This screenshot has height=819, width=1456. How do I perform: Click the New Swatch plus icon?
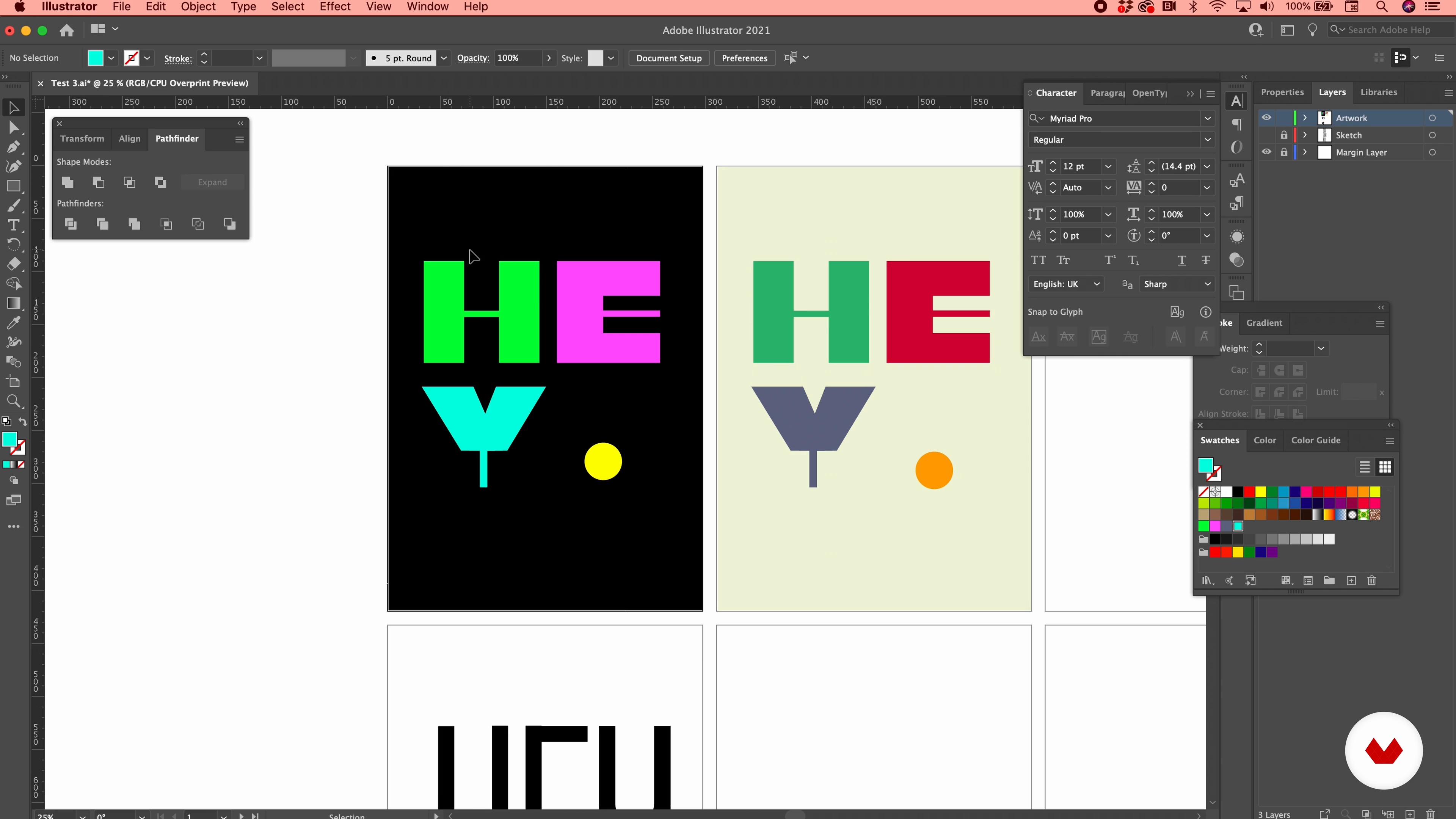point(1351,581)
